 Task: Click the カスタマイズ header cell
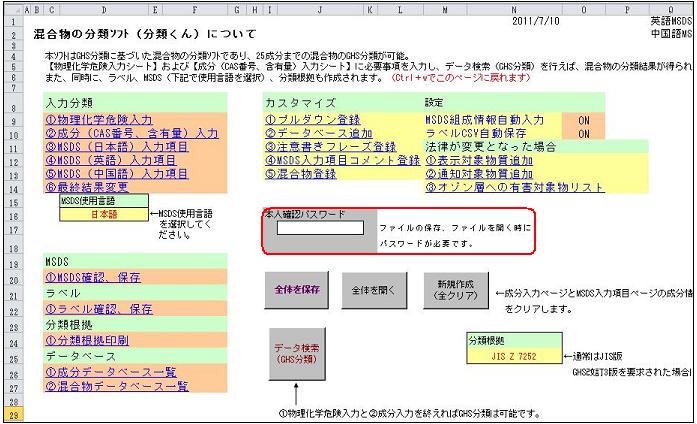(343, 103)
